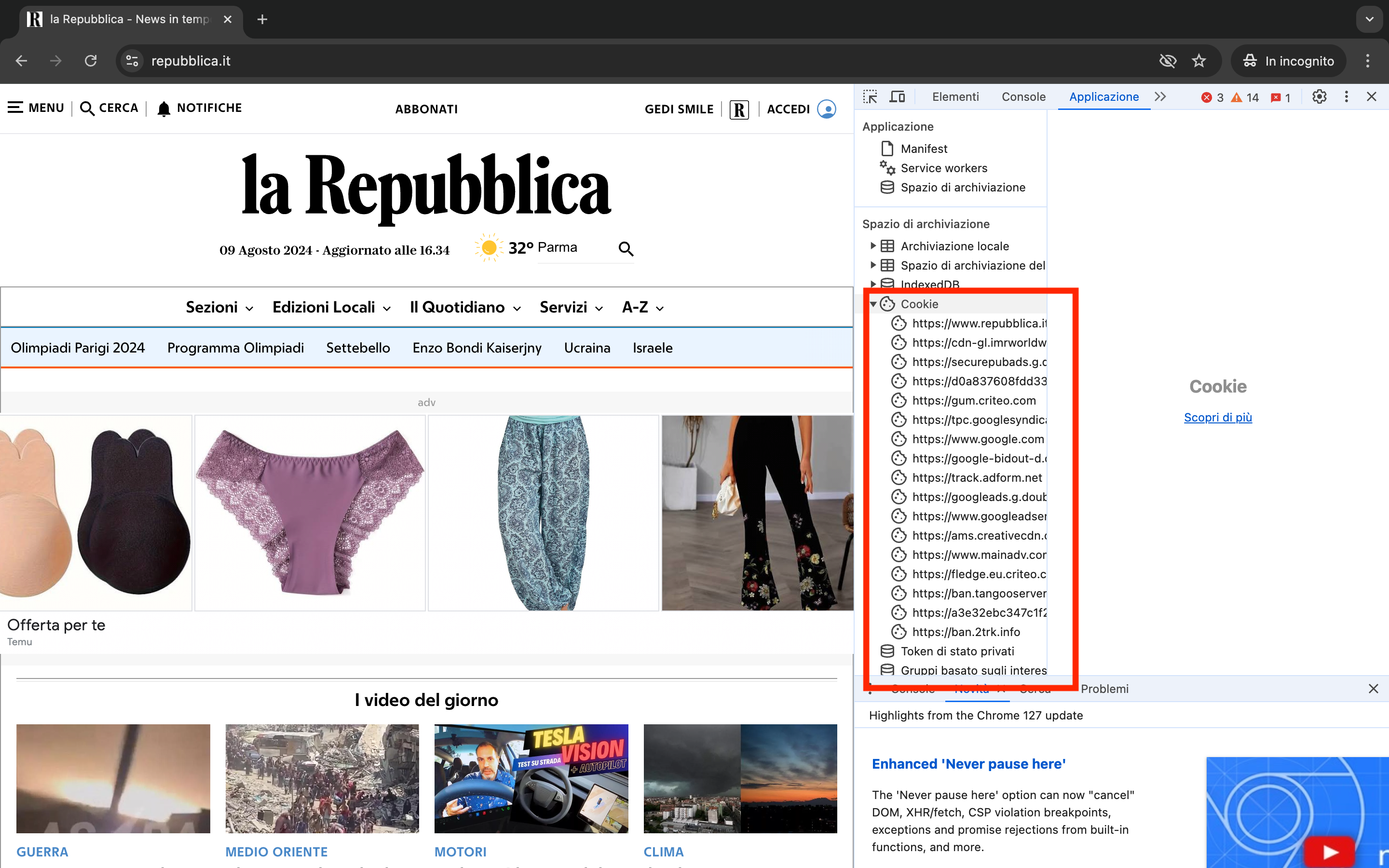Open the Tesla Vision video thumbnail
1389x868 pixels.
coord(531,778)
